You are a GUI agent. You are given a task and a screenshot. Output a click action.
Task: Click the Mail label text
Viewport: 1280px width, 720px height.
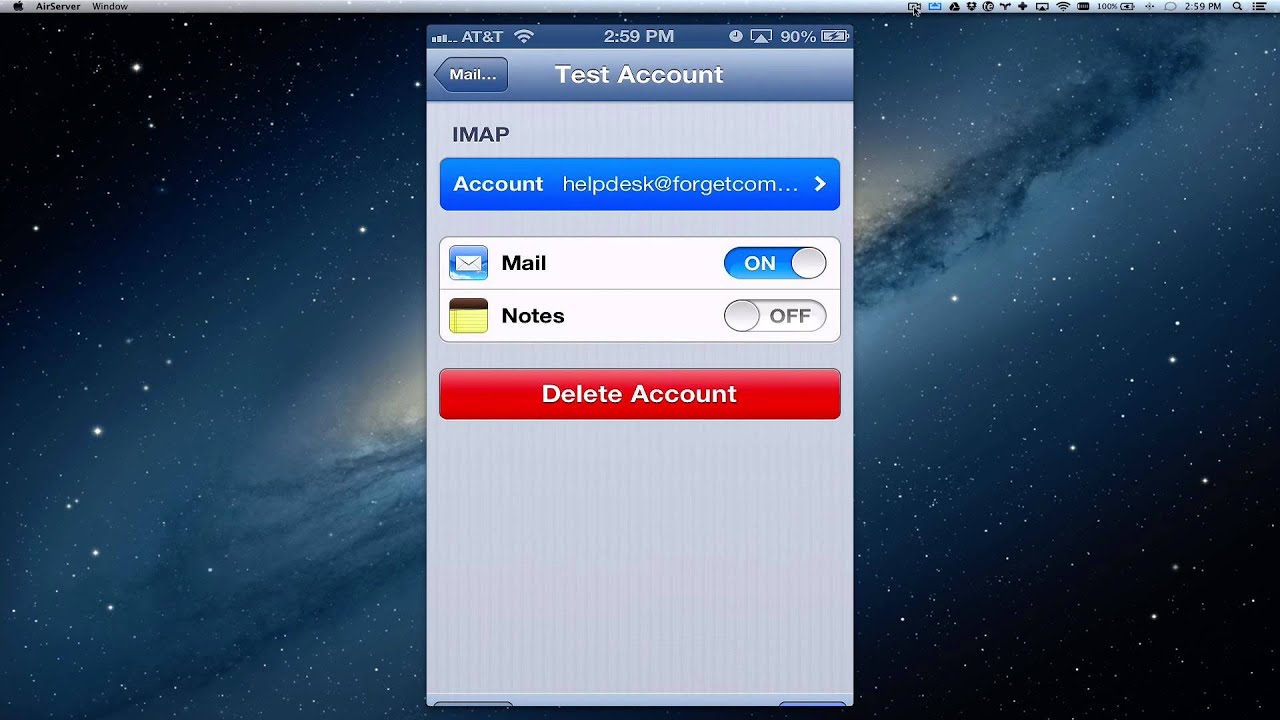pyautogui.click(x=524, y=263)
